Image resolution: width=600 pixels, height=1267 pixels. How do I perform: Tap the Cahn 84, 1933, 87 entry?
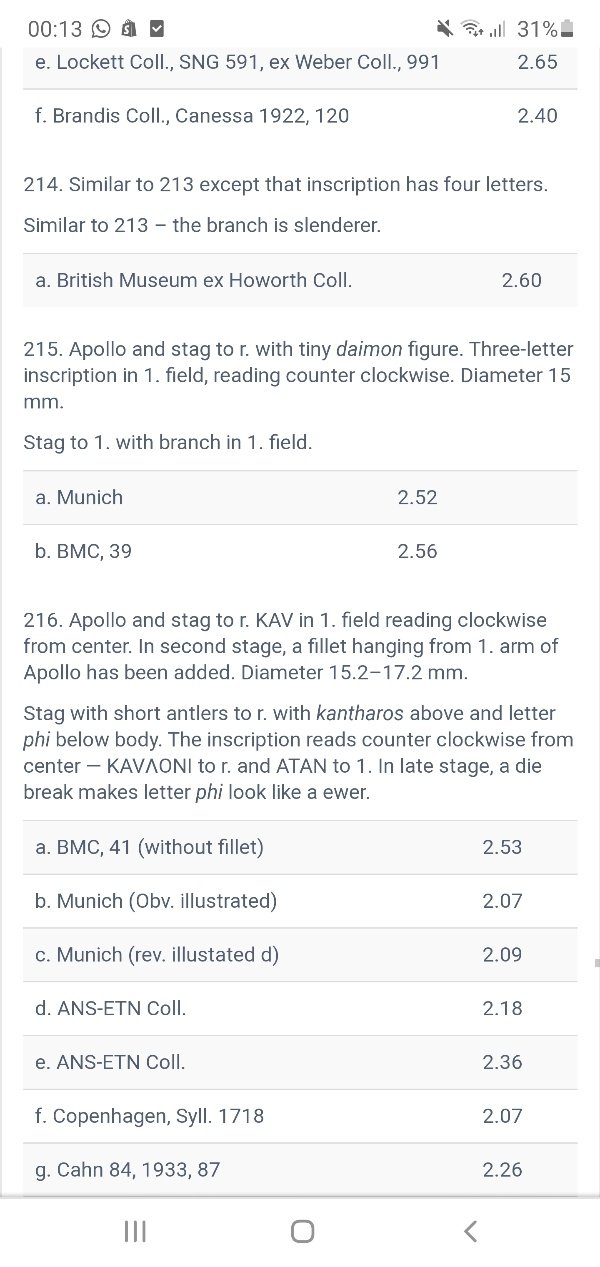click(300, 1169)
